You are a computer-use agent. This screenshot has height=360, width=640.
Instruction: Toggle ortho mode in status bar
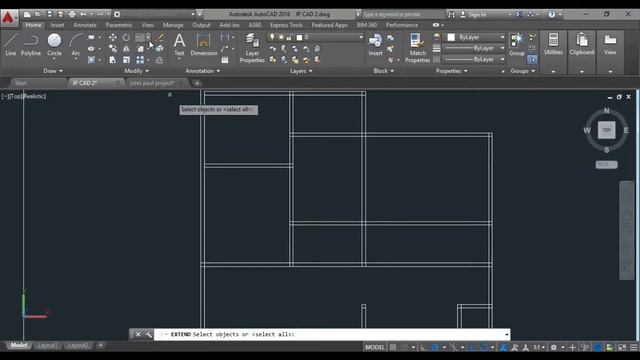click(424, 347)
